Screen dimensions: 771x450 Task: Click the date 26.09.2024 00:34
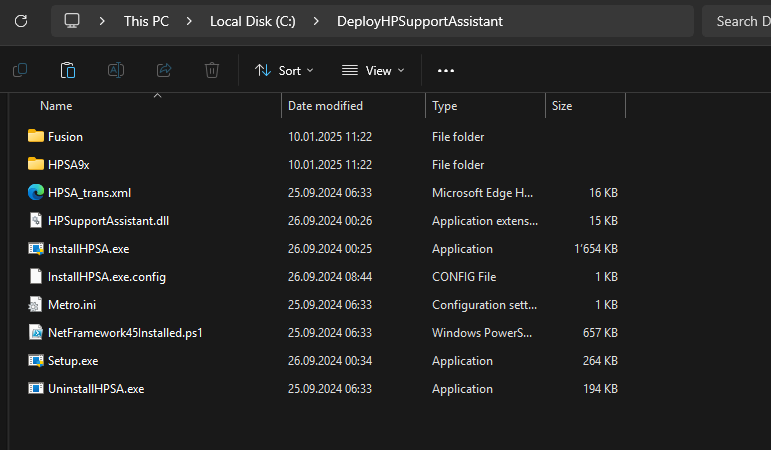[x=330, y=361]
